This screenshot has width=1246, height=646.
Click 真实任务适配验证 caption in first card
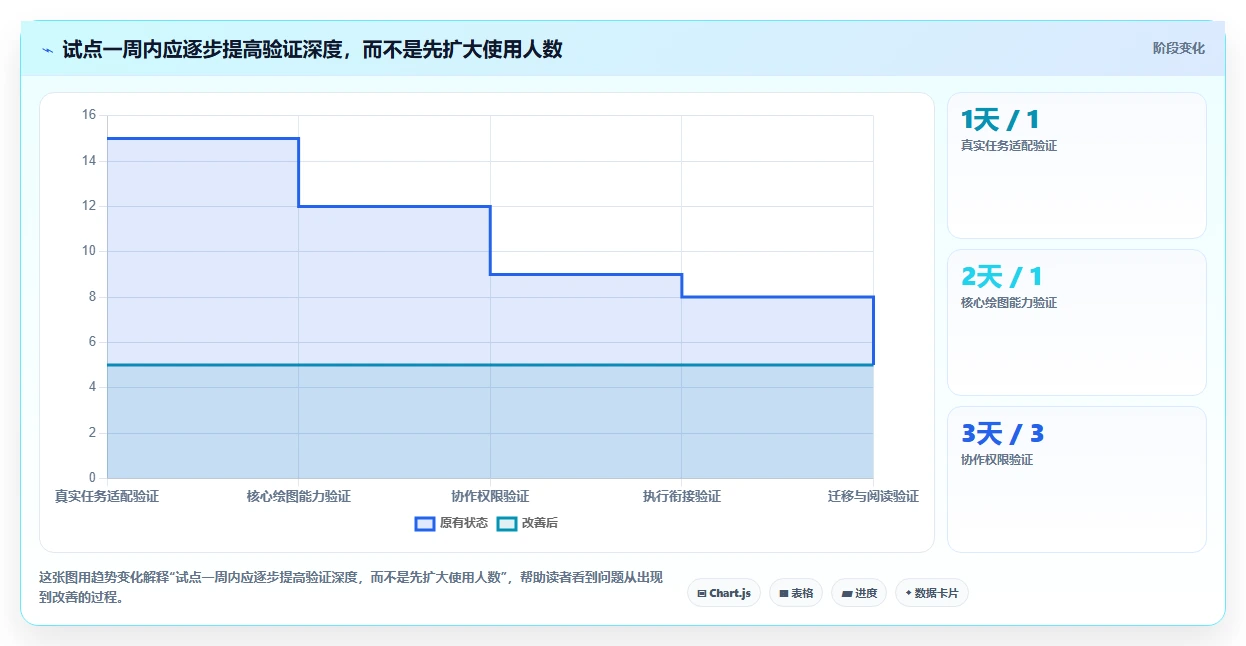[x=1009, y=146]
